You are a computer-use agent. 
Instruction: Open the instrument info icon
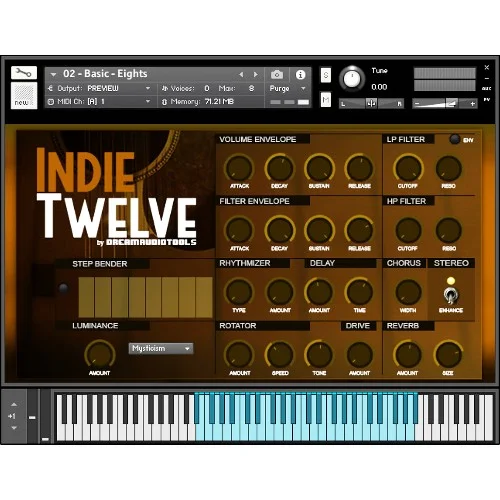tap(300, 75)
